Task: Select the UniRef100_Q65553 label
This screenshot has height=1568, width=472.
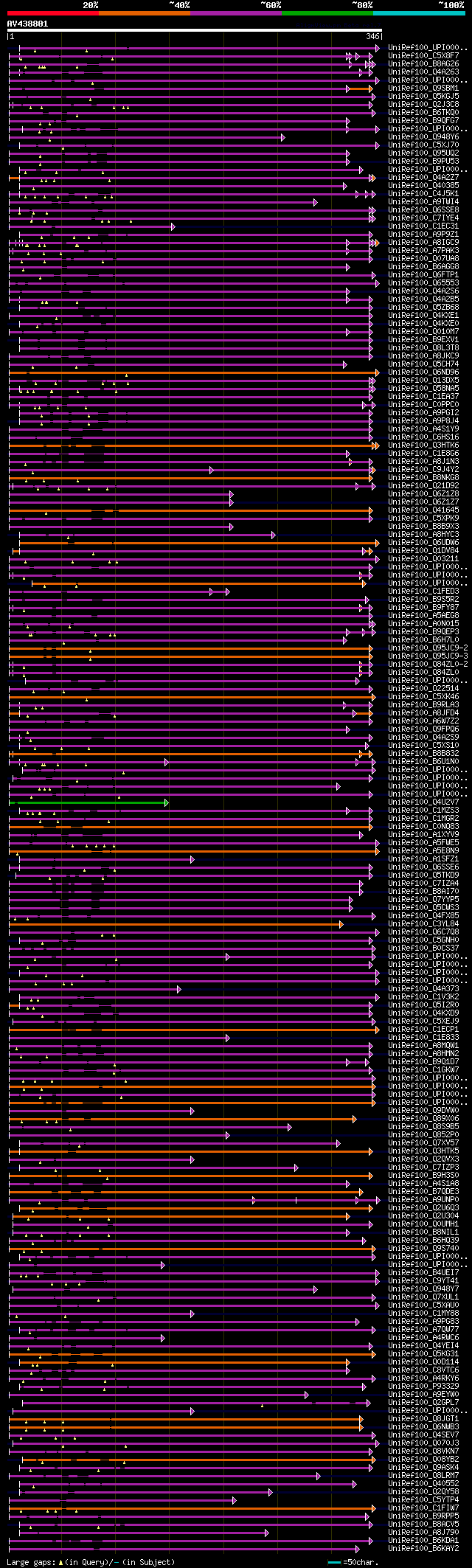Action: click(423, 282)
